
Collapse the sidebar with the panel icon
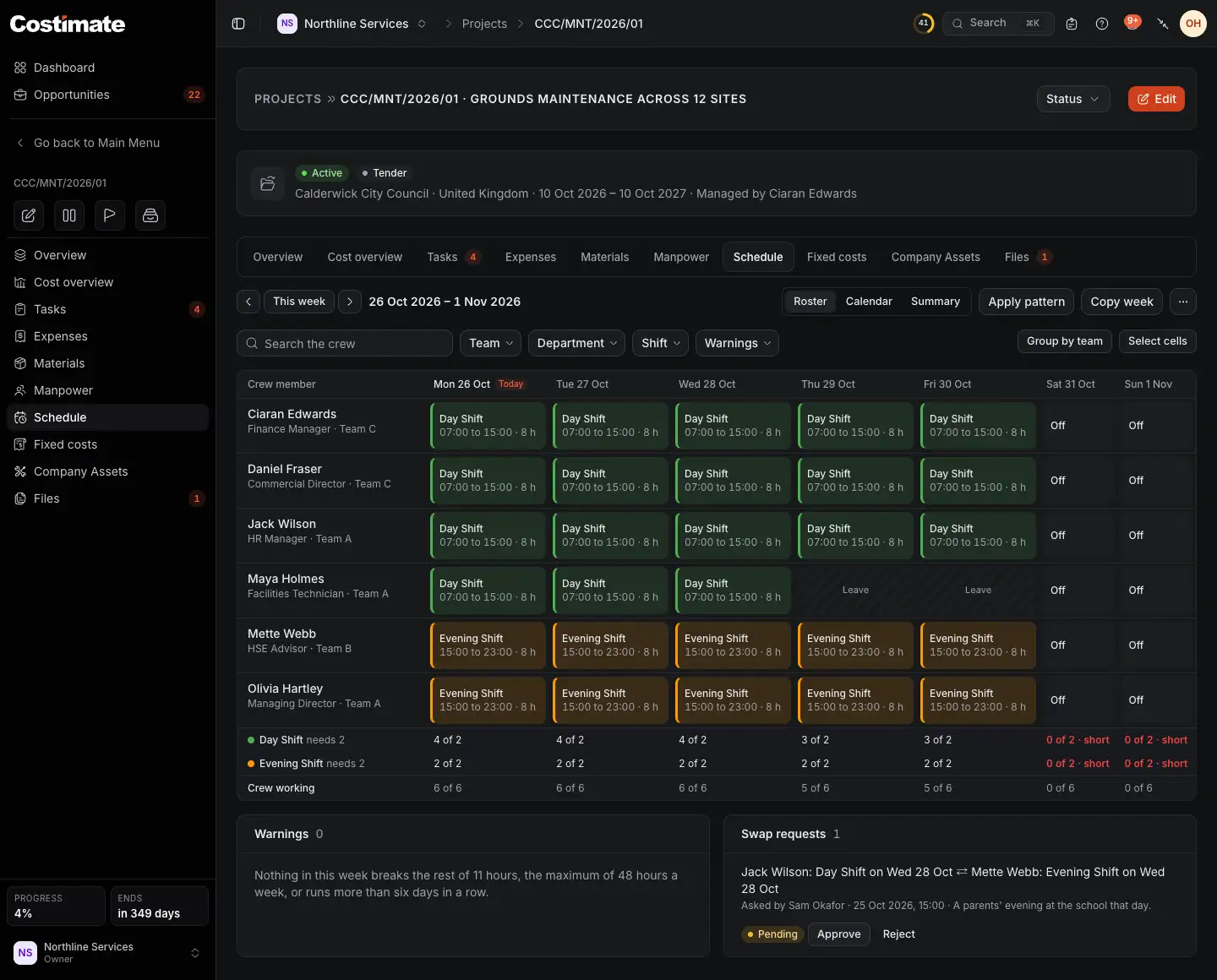pos(238,24)
